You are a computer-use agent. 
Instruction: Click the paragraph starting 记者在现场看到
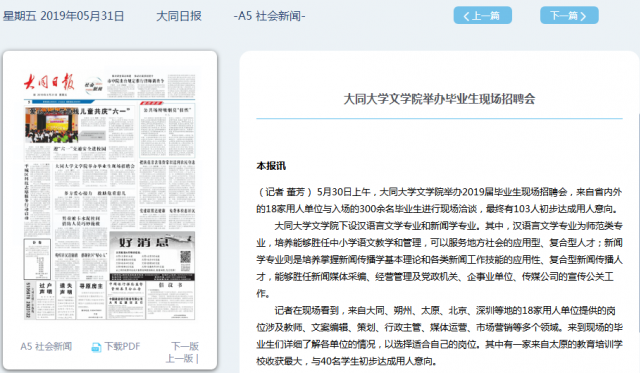pos(439,336)
